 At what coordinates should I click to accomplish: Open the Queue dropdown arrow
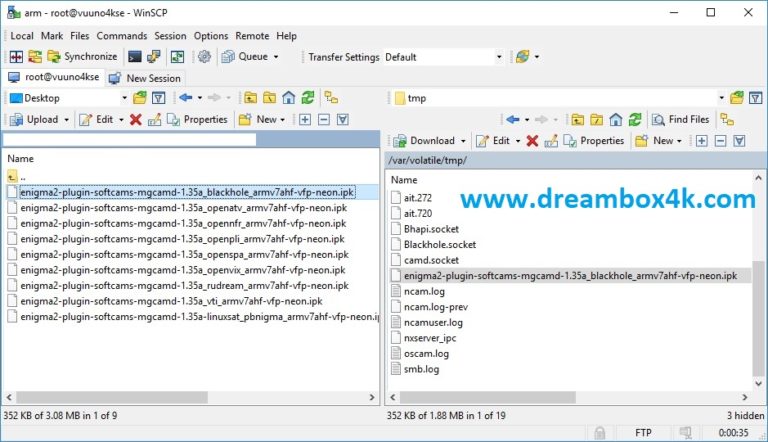click(x=276, y=57)
